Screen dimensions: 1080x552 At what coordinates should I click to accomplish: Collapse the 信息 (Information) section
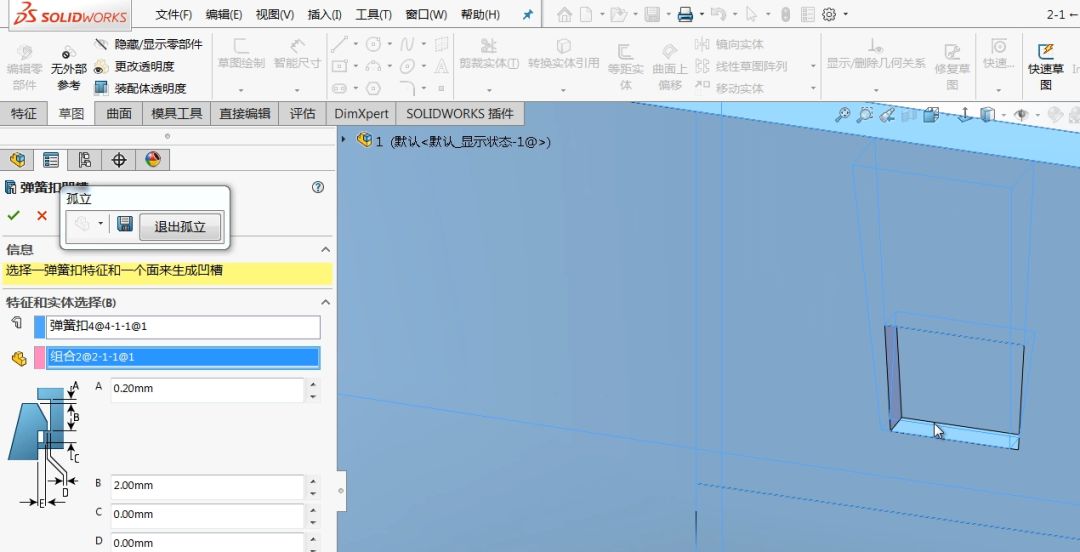tap(326, 249)
